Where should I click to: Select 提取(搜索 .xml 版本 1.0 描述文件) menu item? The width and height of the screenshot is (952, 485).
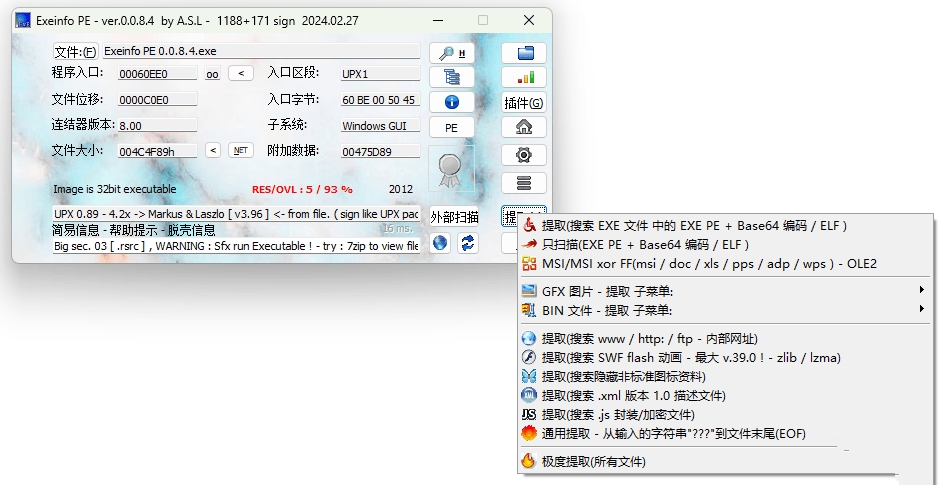(725, 395)
